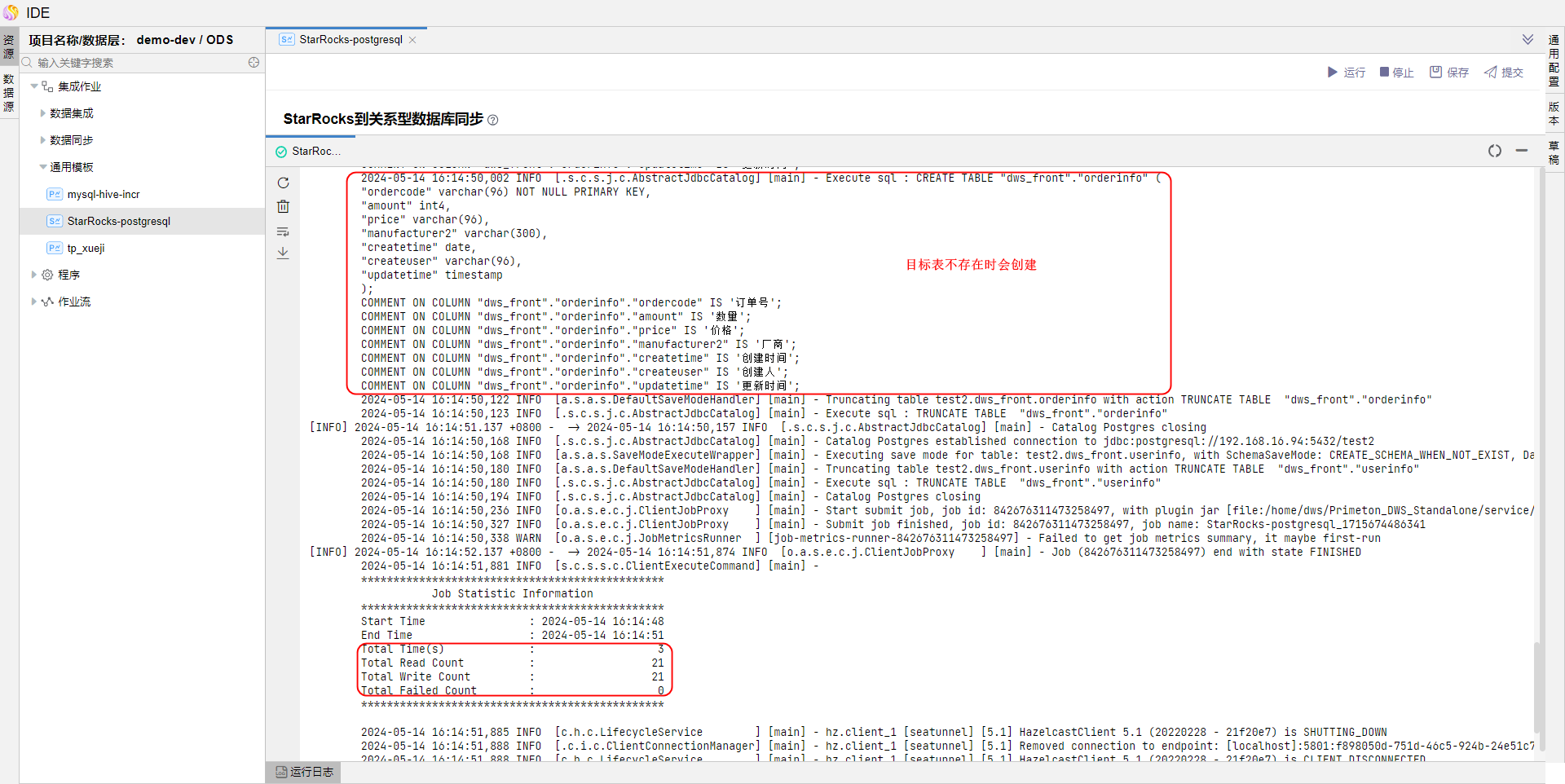This screenshot has height=784, width=1565.
Task: Expand the 作业流 tree node
Action: 34,302
